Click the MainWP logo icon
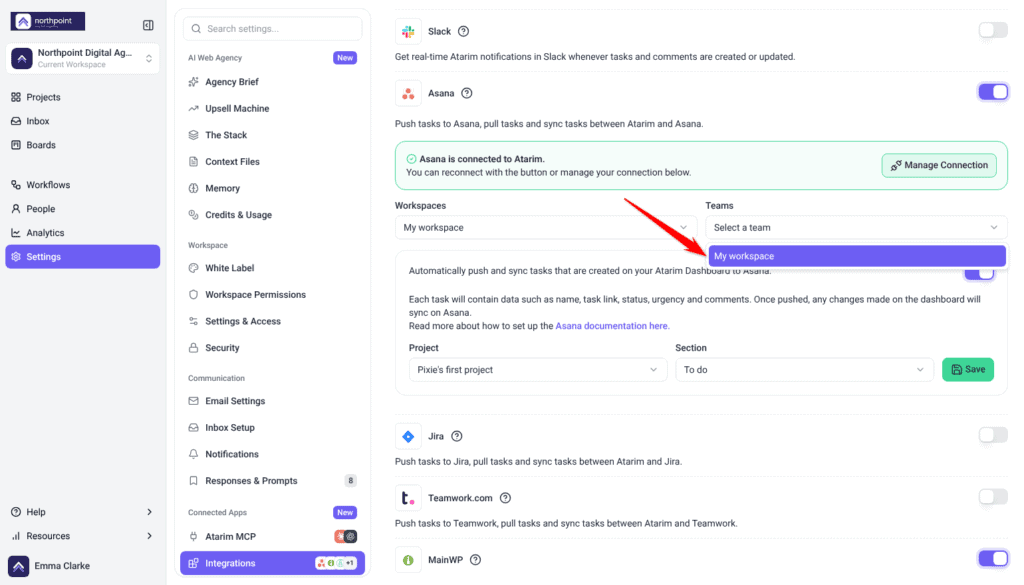The image size is (1024, 585). (x=408, y=560)
